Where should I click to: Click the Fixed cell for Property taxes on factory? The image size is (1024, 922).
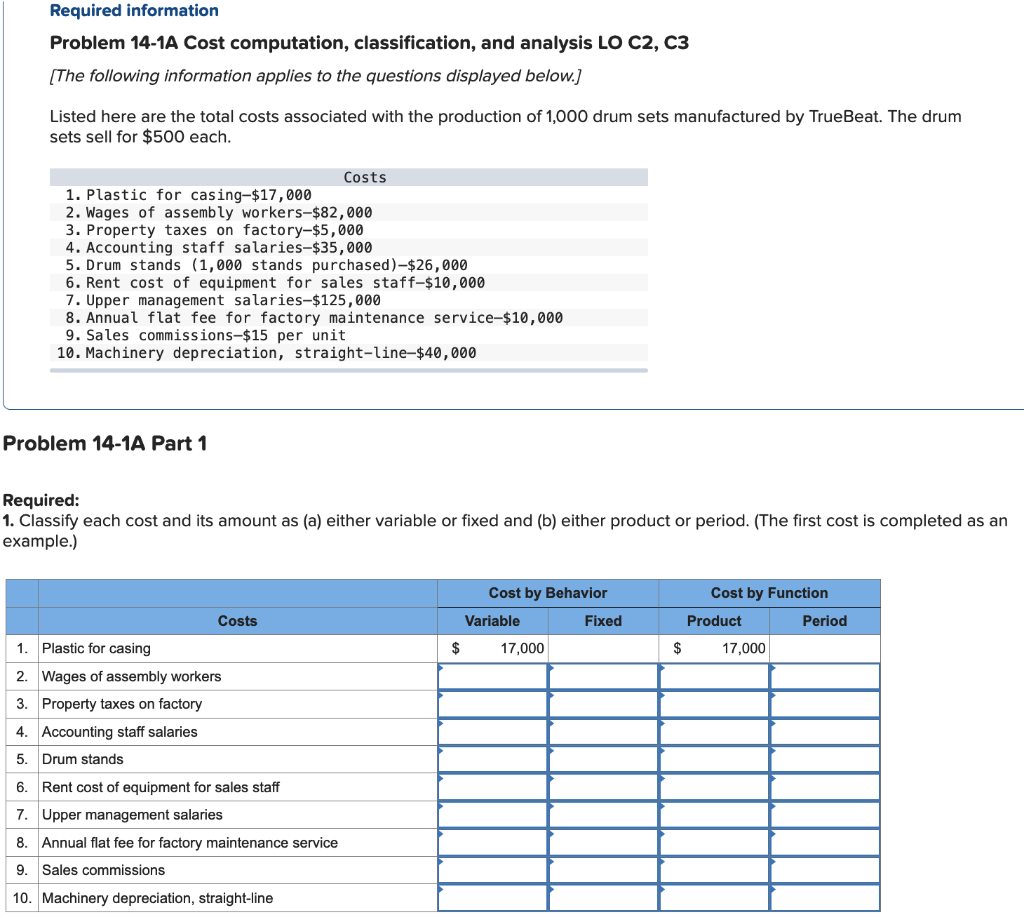[603, 704]
